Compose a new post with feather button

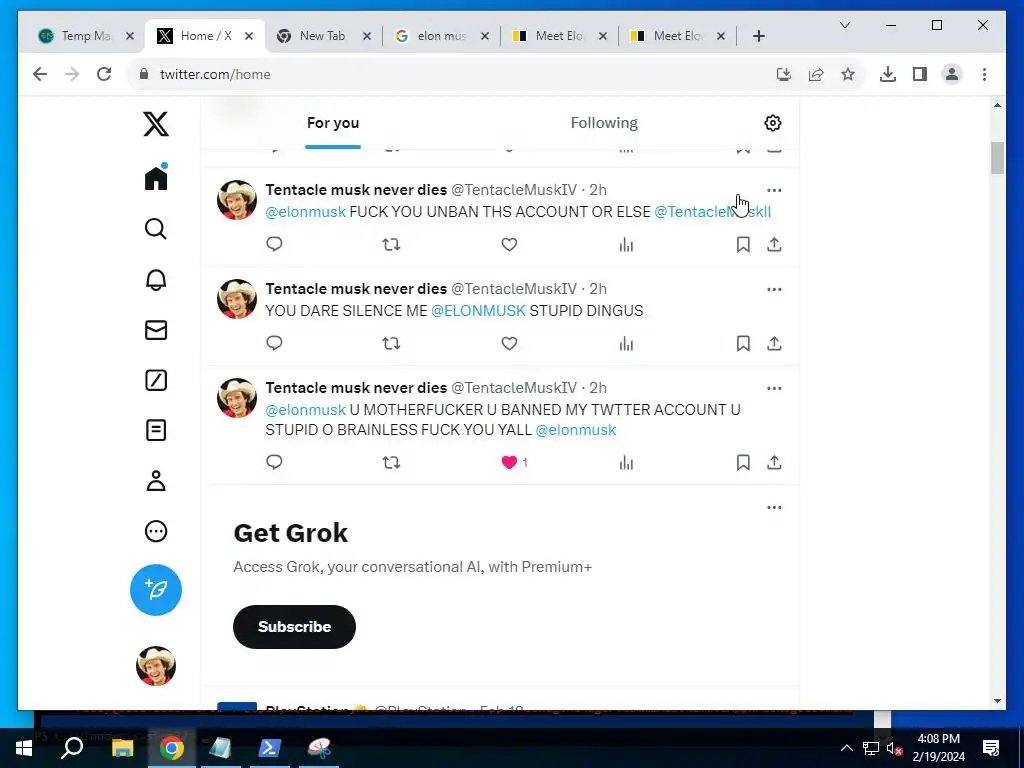click(x=155, y=590)
